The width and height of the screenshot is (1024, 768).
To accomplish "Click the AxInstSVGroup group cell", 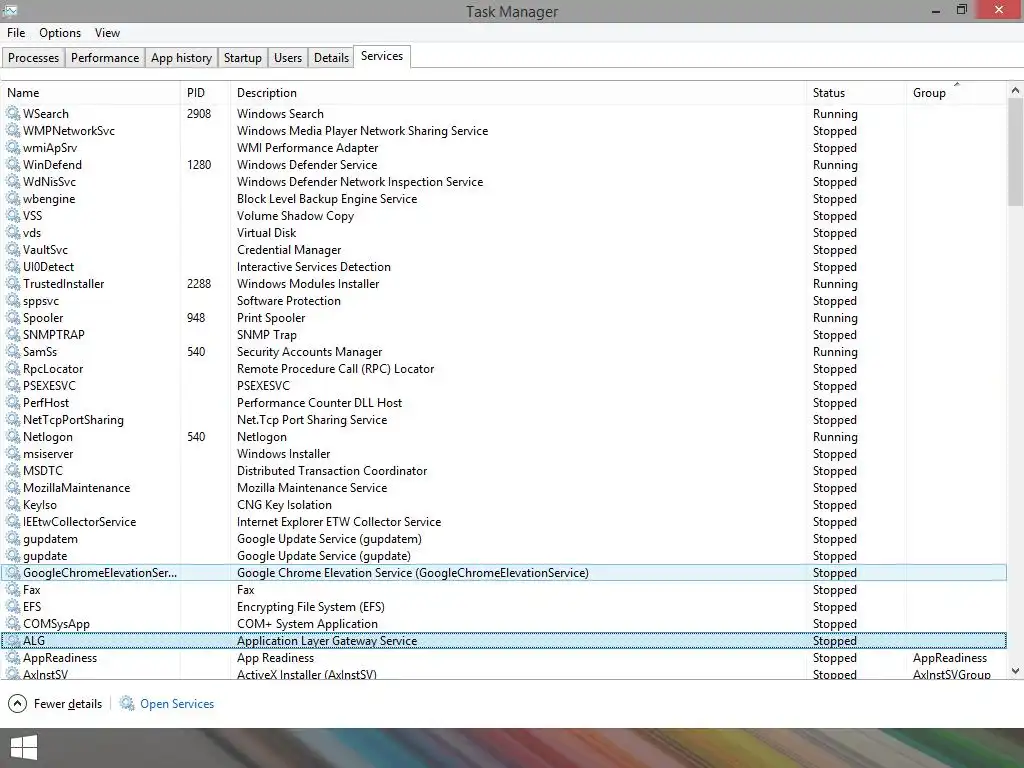I will click(x=952, y=674).
